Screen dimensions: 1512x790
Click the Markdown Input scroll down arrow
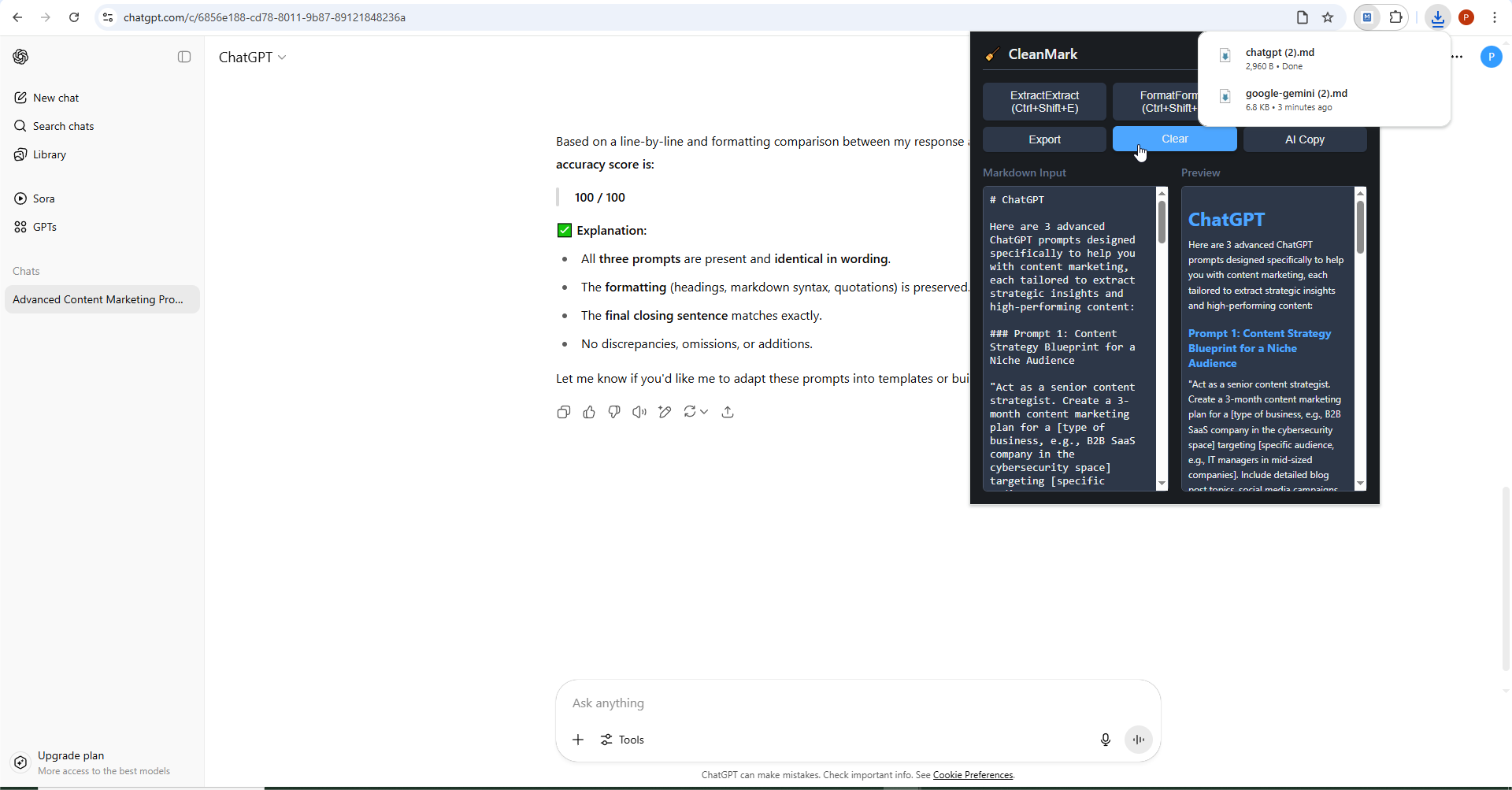click(x=1162, y=484)
